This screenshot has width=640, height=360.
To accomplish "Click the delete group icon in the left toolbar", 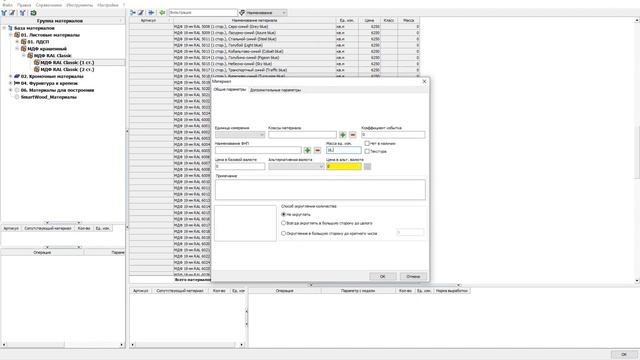I will tap(22, 13).
